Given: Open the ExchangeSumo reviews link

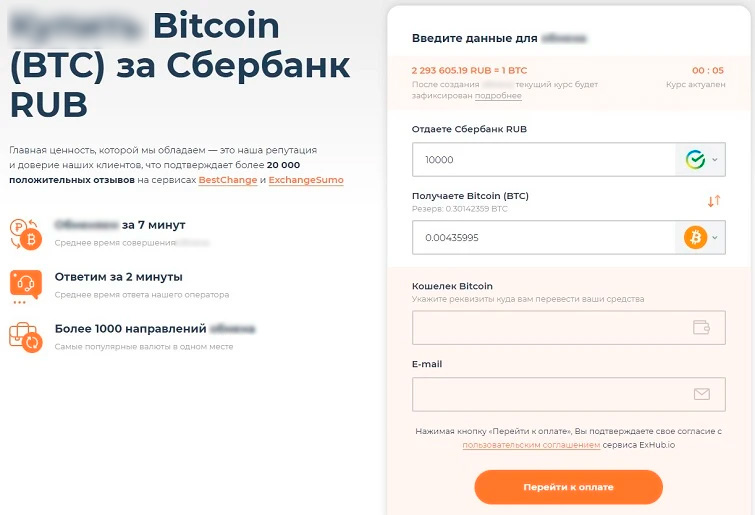Looking at the screenshot, I should (306, 180).
